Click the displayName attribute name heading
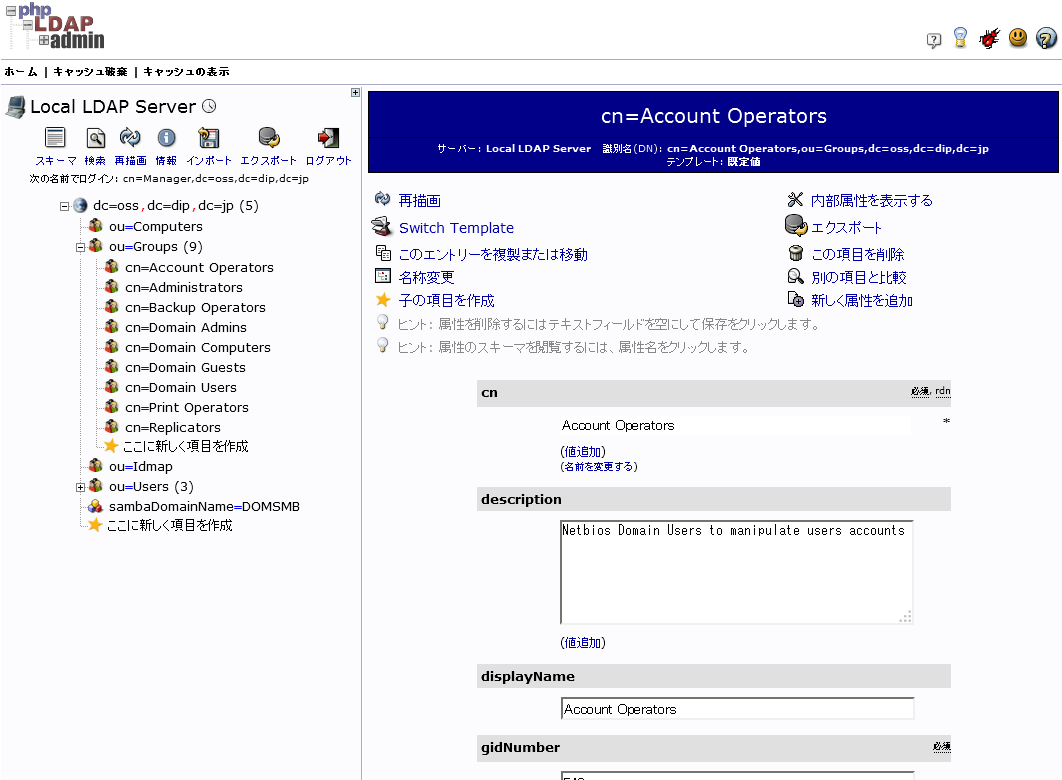 click(528, 676)
